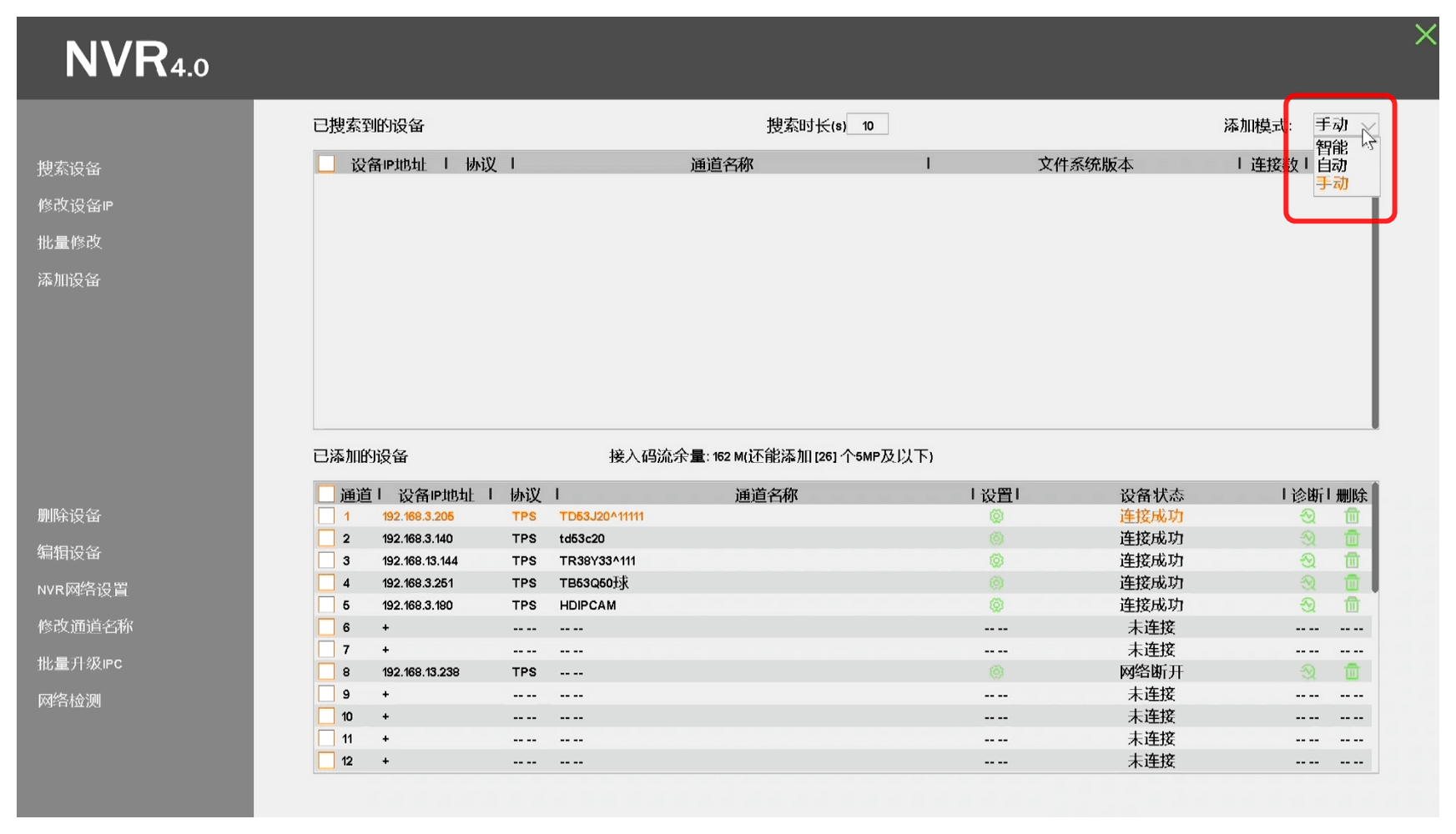Delete channel 2 using trash icon
The height and width of the screenshot is (834, 1456).
pyautogui.click(x=1352, y=539)
